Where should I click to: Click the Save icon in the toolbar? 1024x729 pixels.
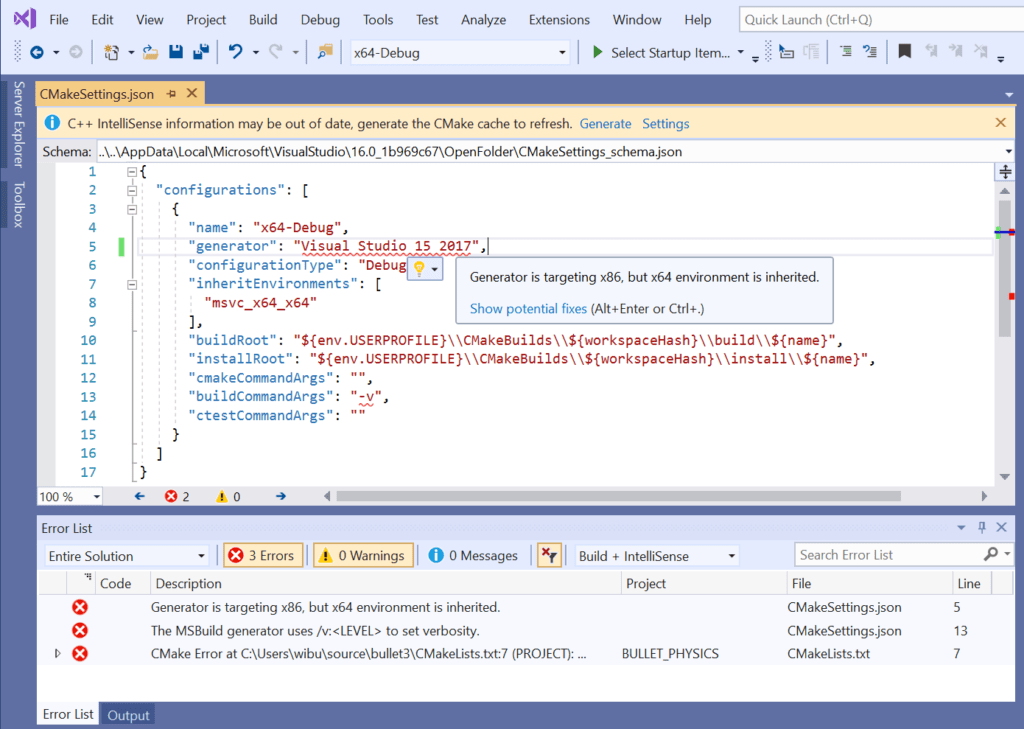click(x=175, y=50)
